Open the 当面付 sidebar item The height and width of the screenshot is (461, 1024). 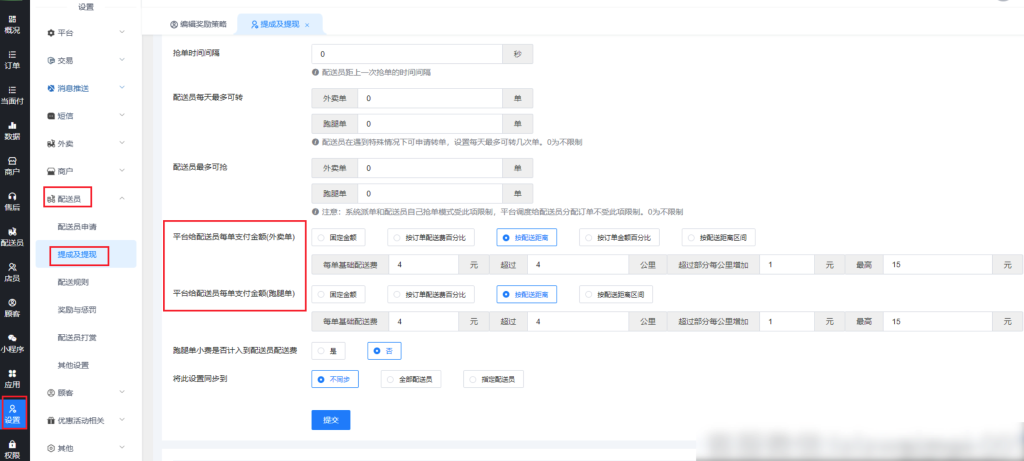pos(12,95)
